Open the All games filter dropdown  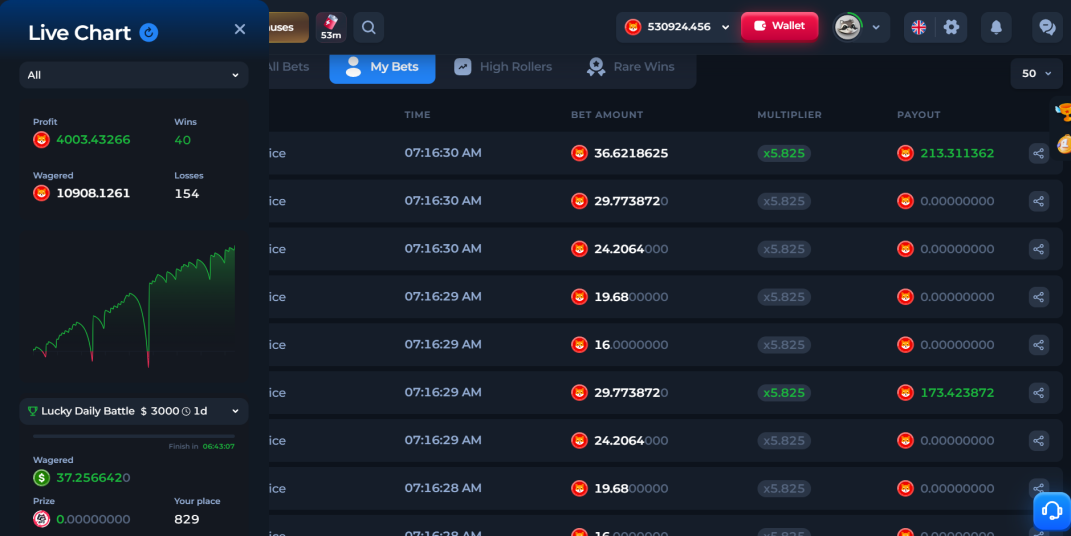click(x=134, y=75)
